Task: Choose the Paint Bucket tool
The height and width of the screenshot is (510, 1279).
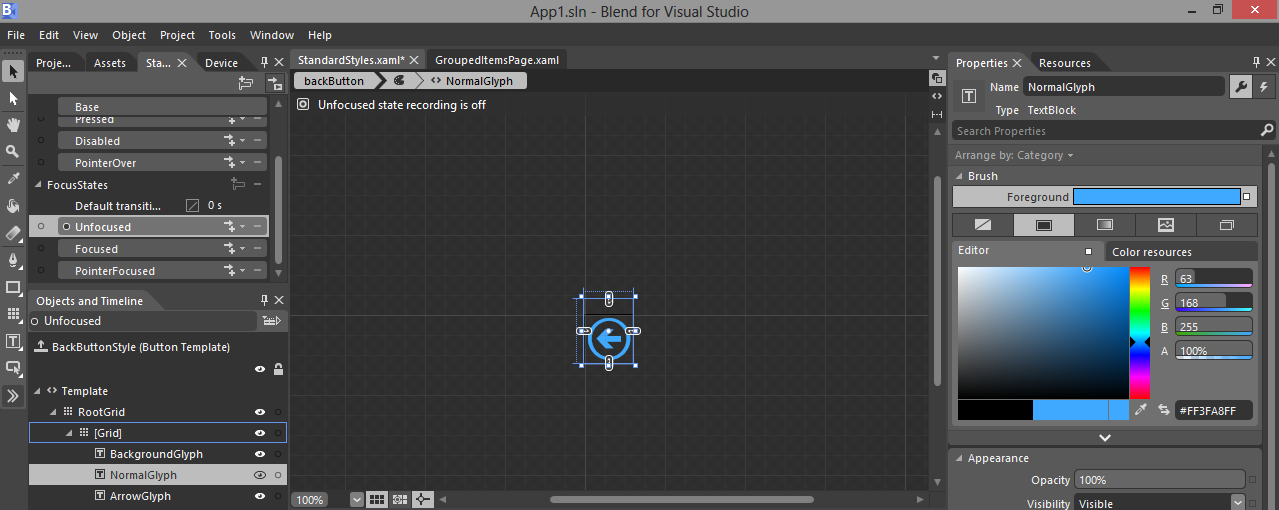Action: click(13, 206)
